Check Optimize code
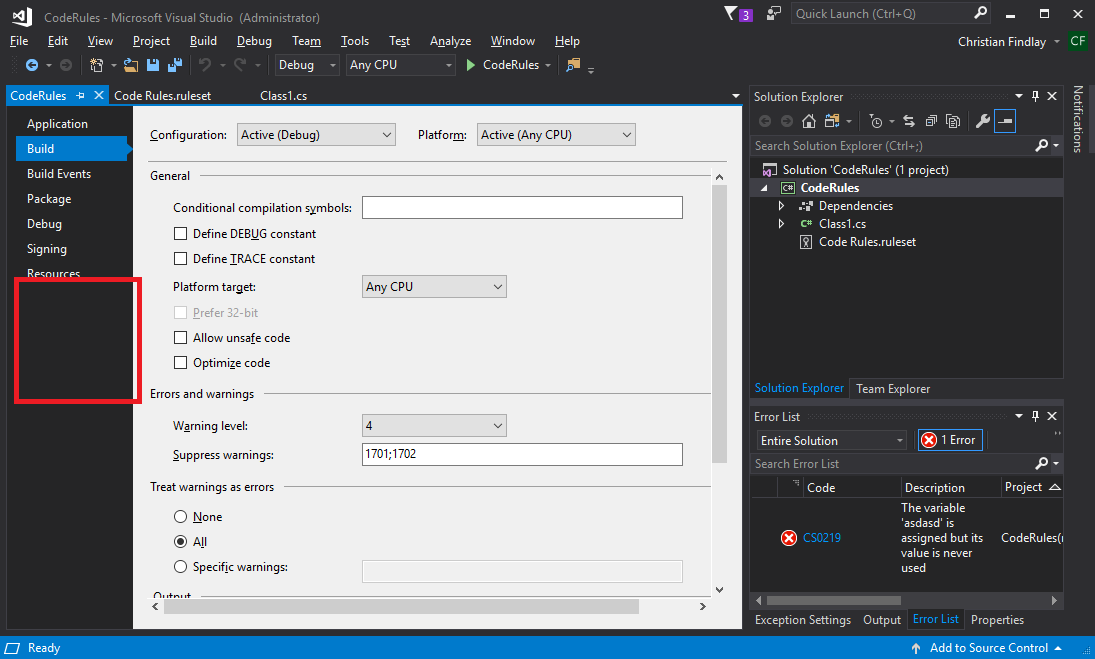Image resolution: width=1095 pixels, height=659 pixels. [x=180, y=362]
